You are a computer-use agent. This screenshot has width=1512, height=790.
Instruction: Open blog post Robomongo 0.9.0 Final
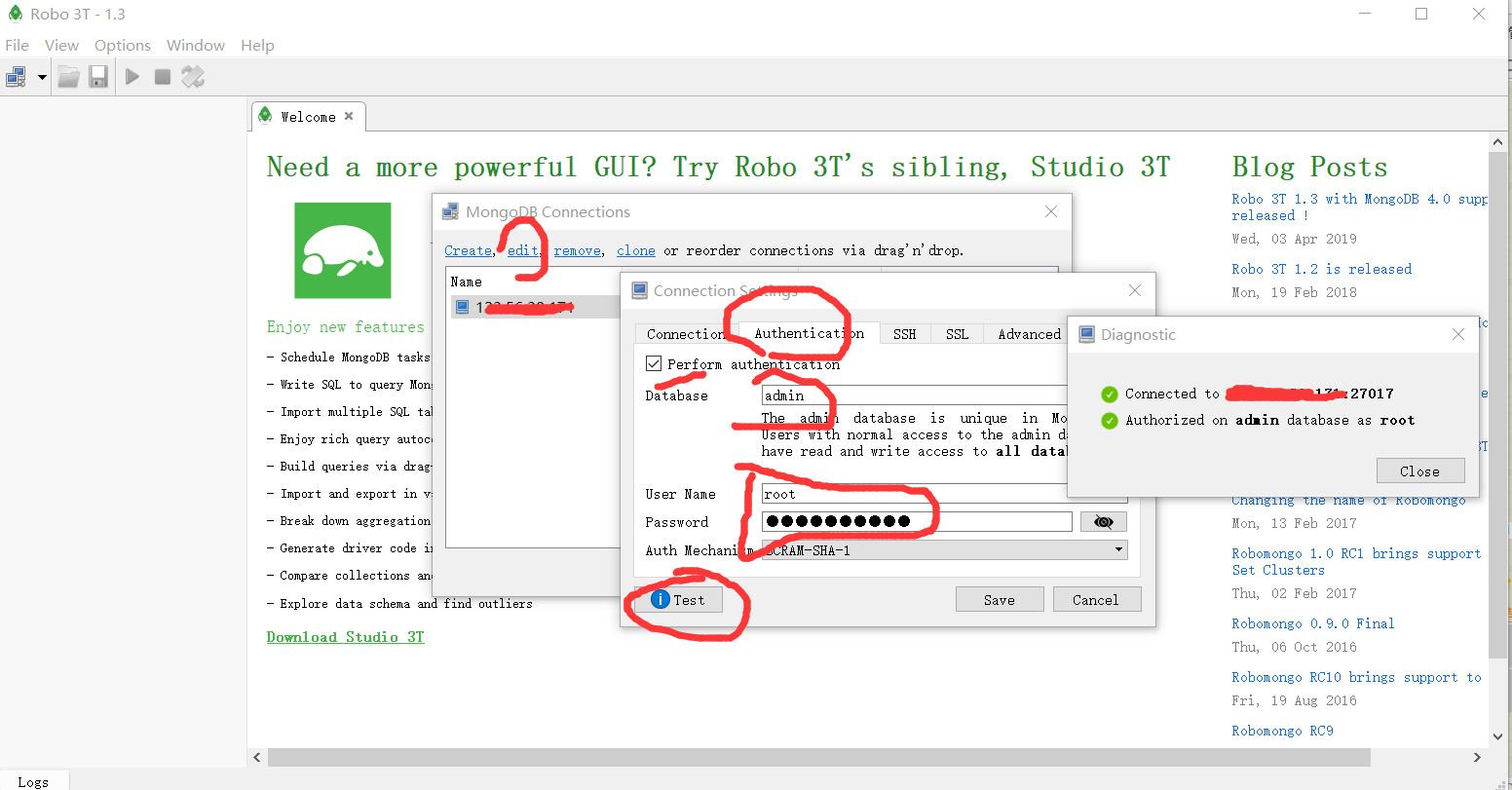tap(1313, 623)
